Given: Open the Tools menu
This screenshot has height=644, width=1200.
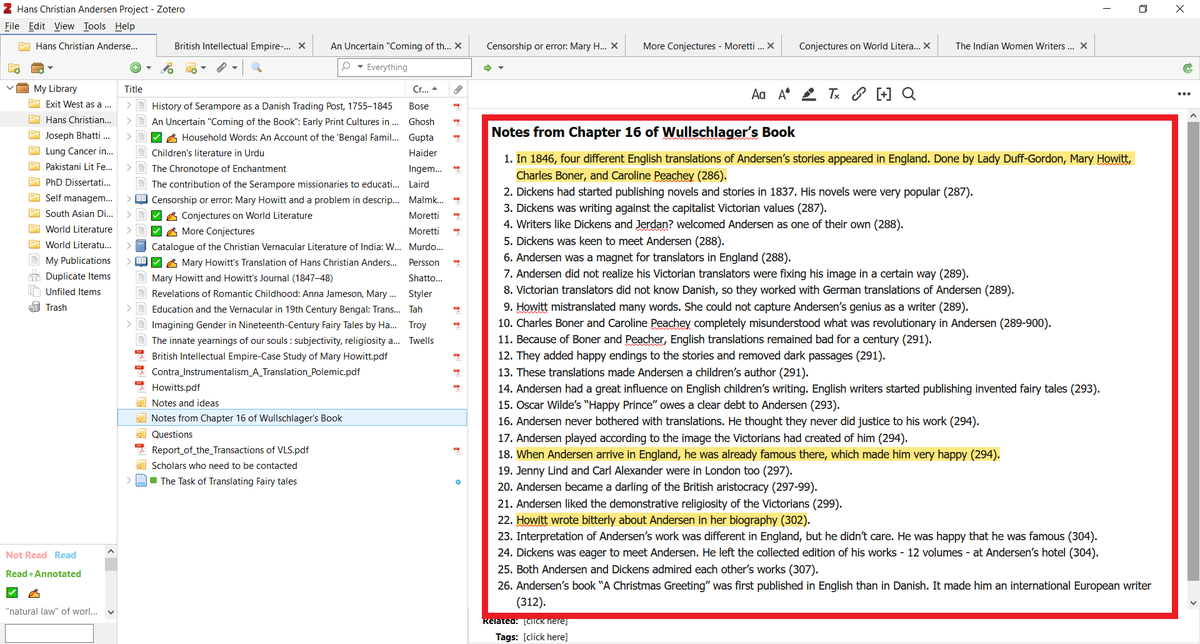Looking at the screenshot, I should click(95, 26).
